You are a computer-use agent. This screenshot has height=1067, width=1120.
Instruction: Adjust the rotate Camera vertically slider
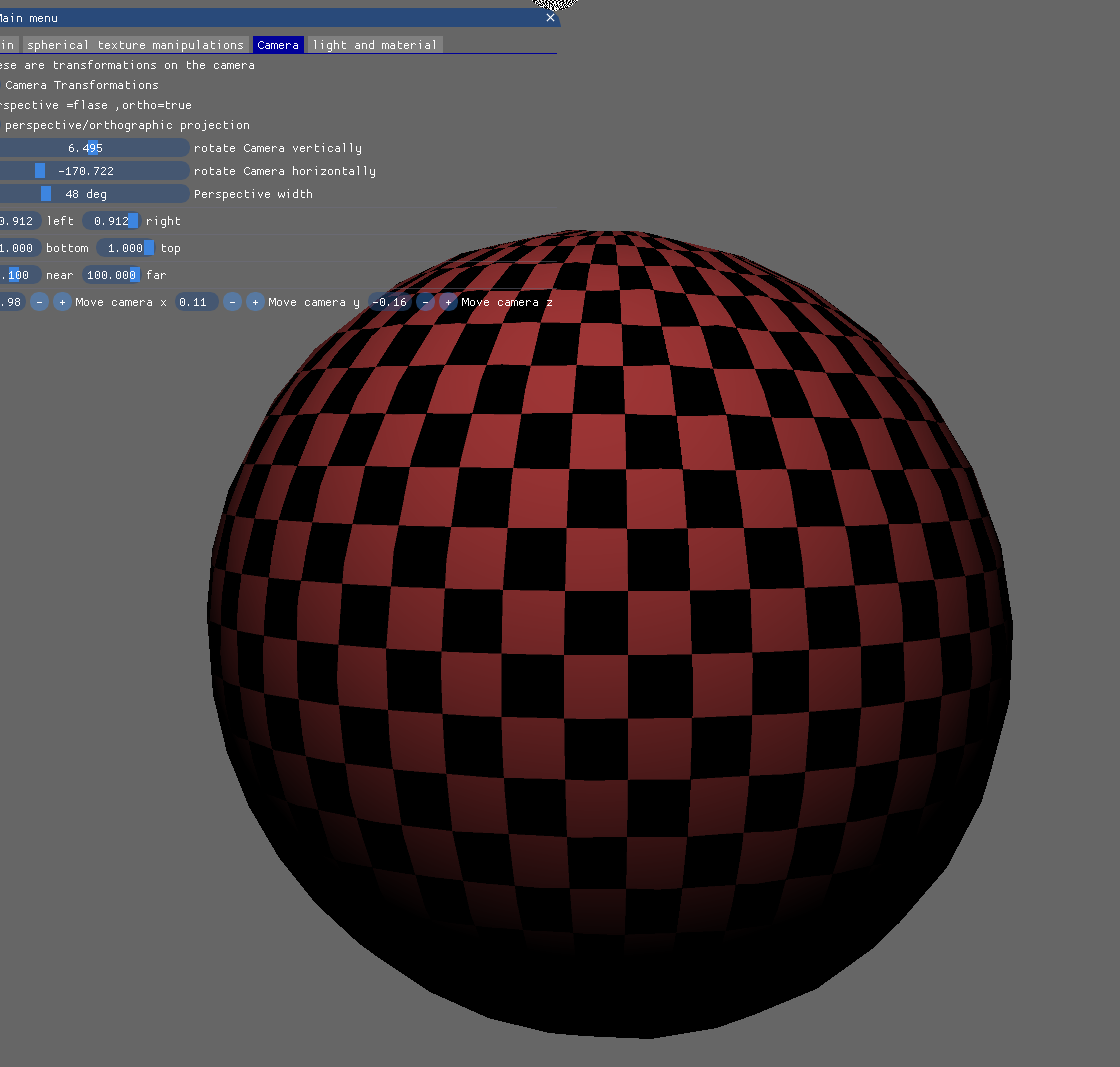95,147
